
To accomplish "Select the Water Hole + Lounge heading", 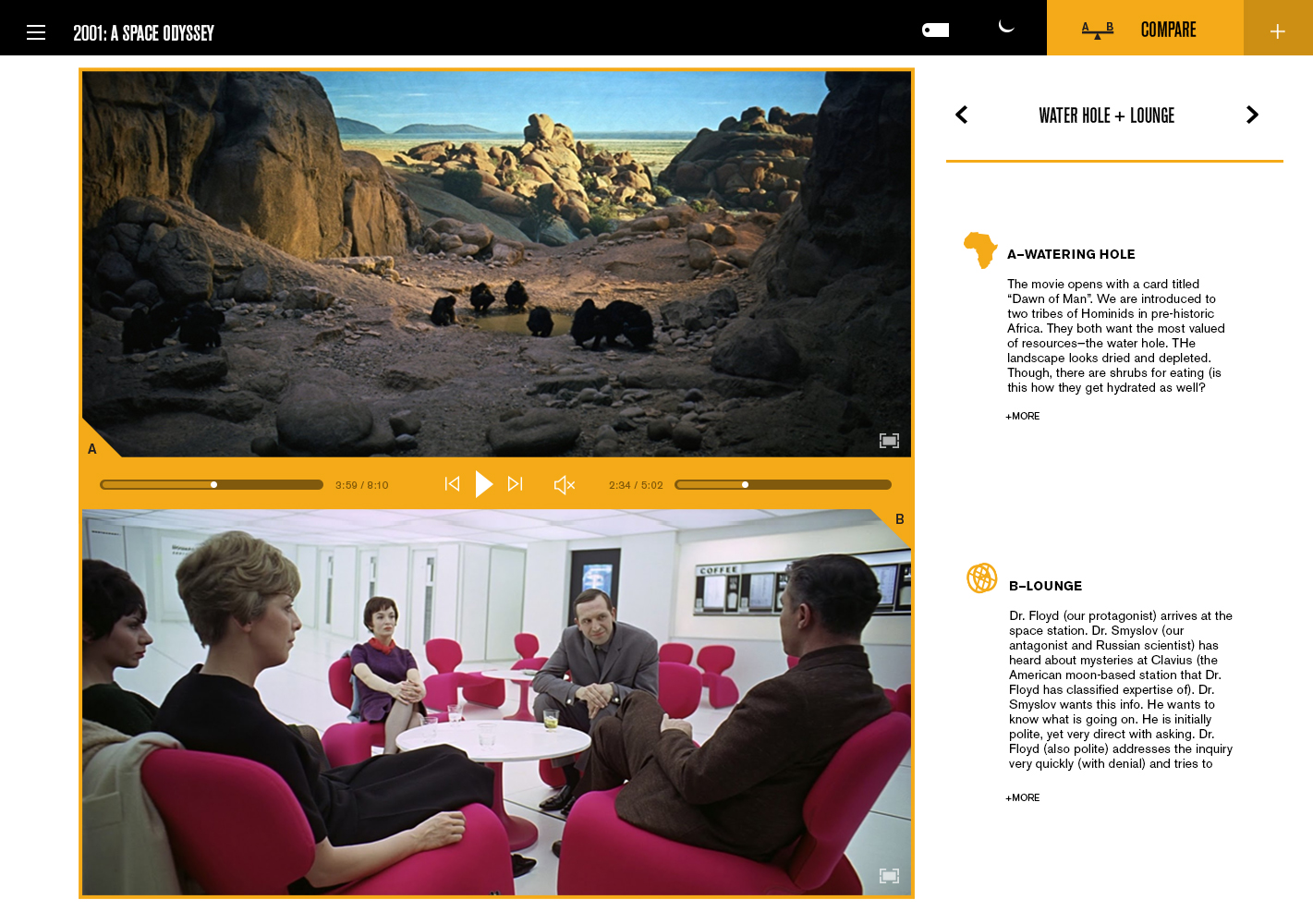I will (1106, 115).
